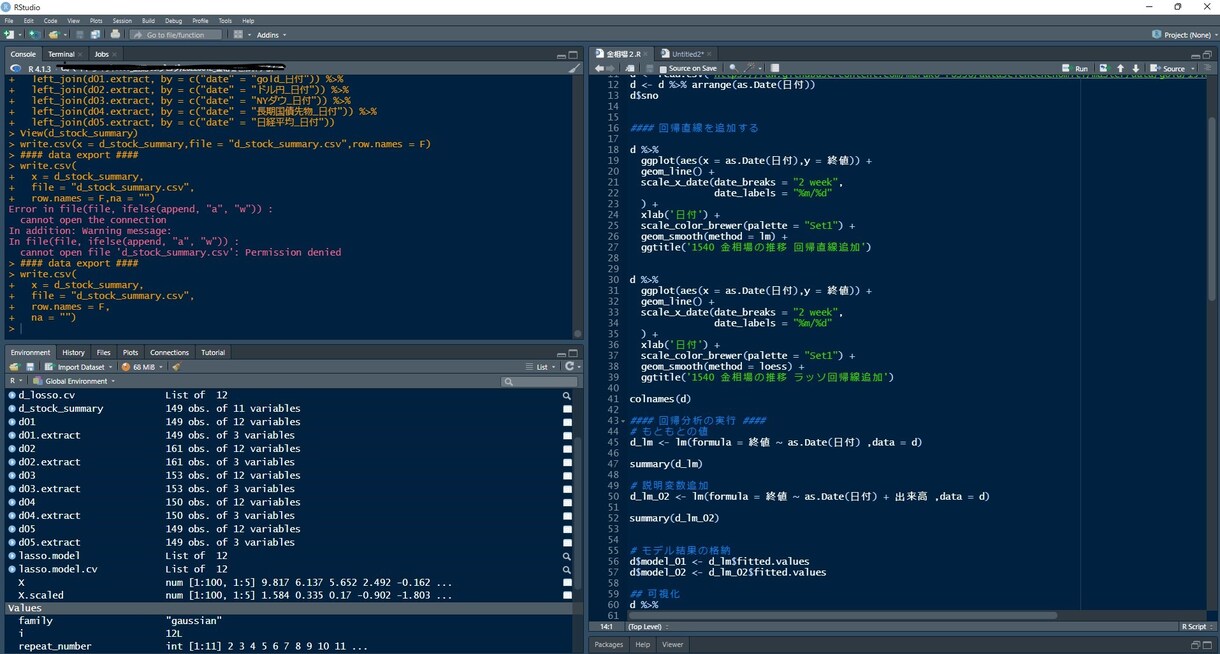The height and width of the screenshot is (654, 1220).
Task: Save the workspace in the Environment pane
Action: click(x=30, y=367)
